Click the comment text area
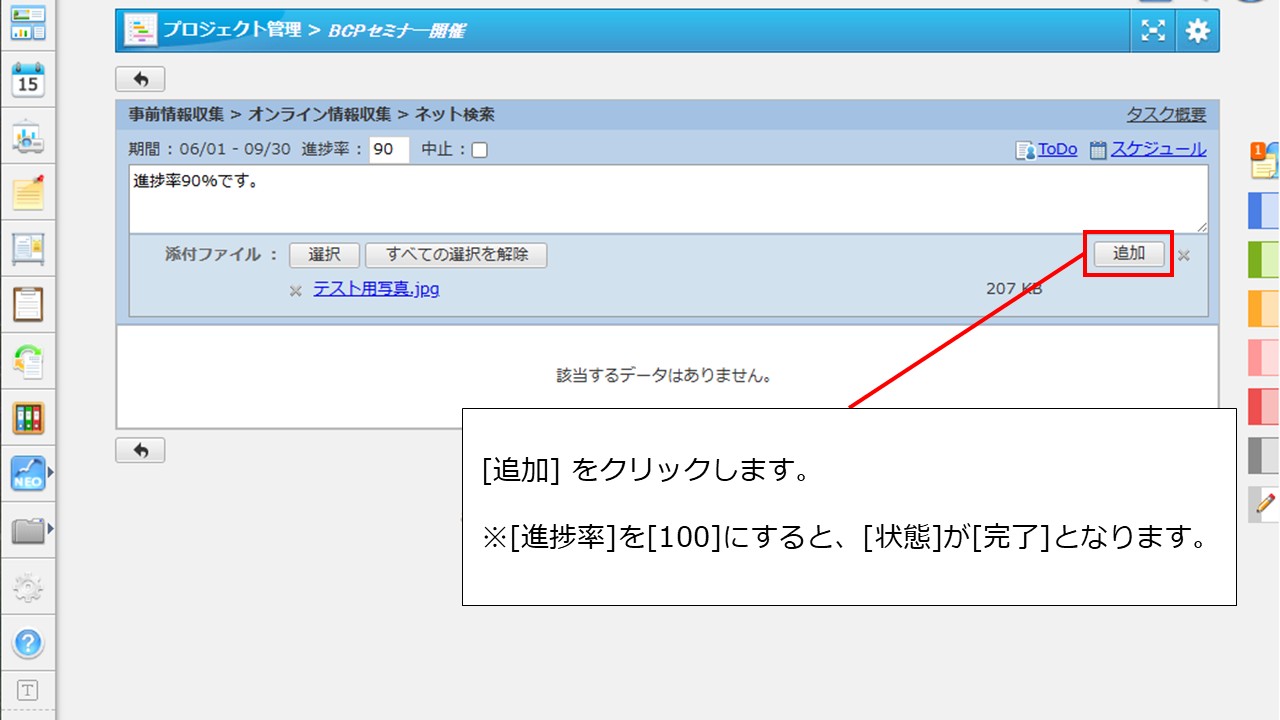Viewport: 1280px width, 720px height. (668, 199)
